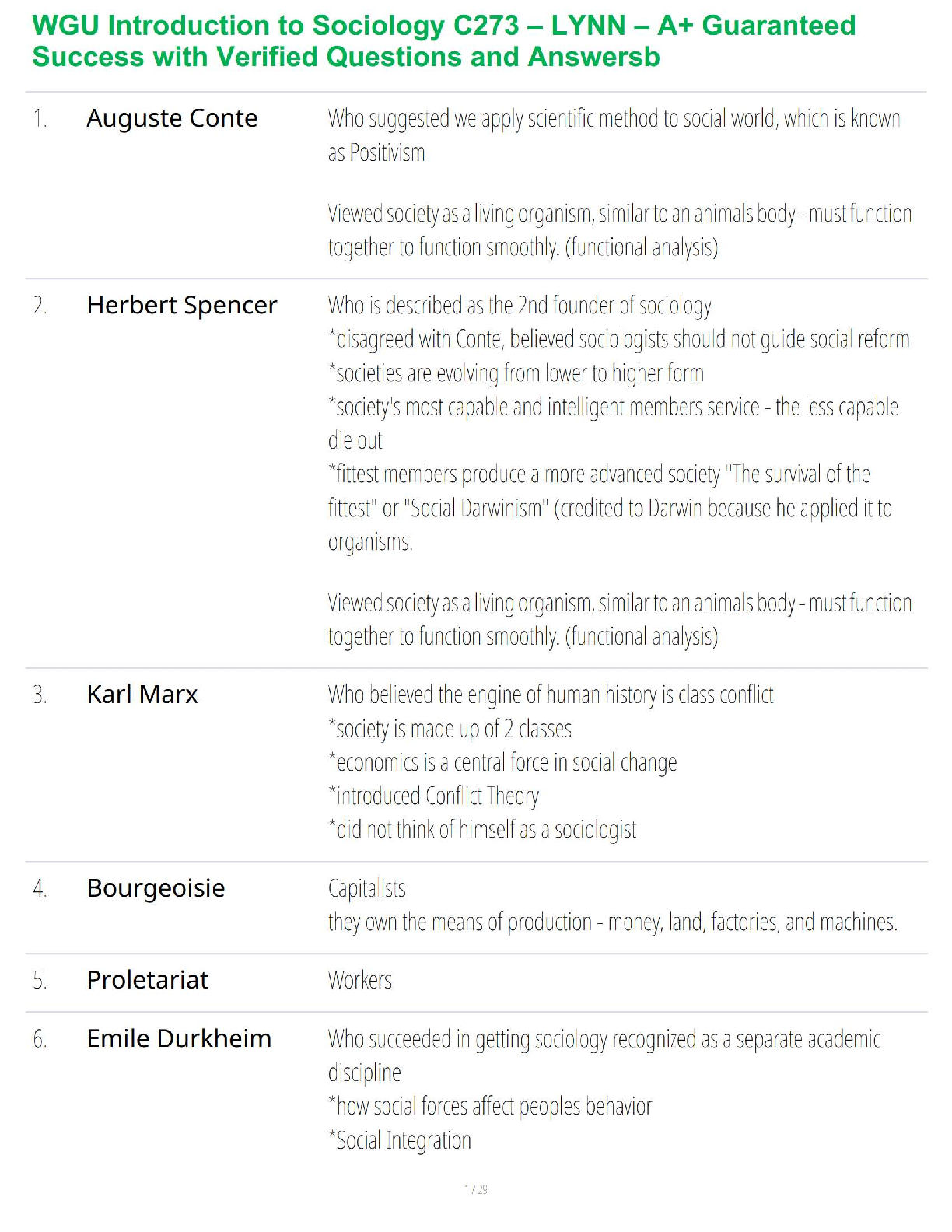Select the class conflict definition line
Screen dimensions: 952x1232
551,694
